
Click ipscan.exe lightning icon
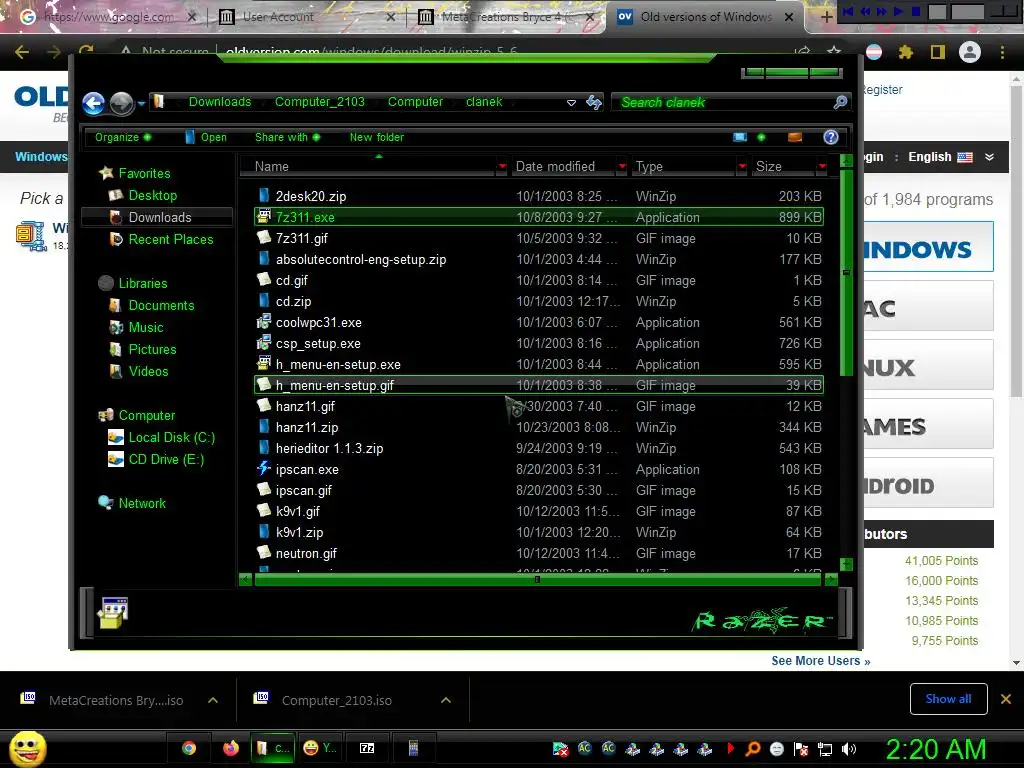point(264,468)
